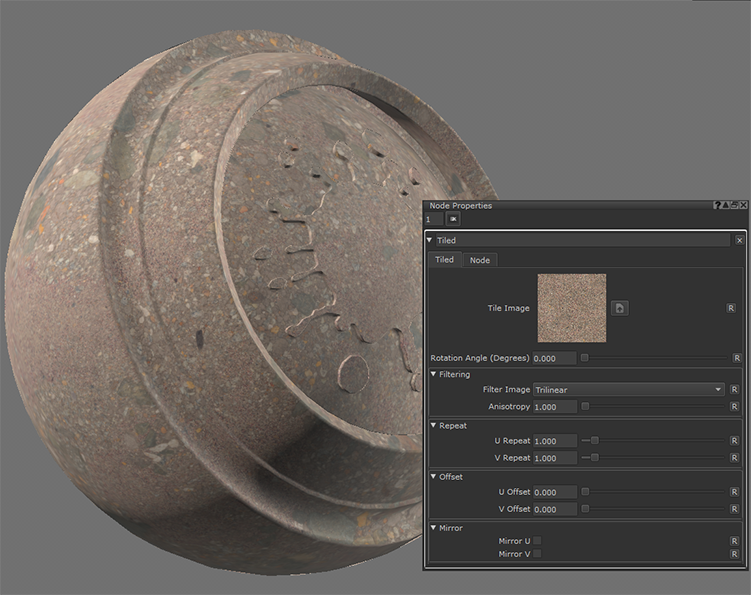Click the Anisotropy slider handle
This screenshot has height=595, width=751.
pos(585,407)
